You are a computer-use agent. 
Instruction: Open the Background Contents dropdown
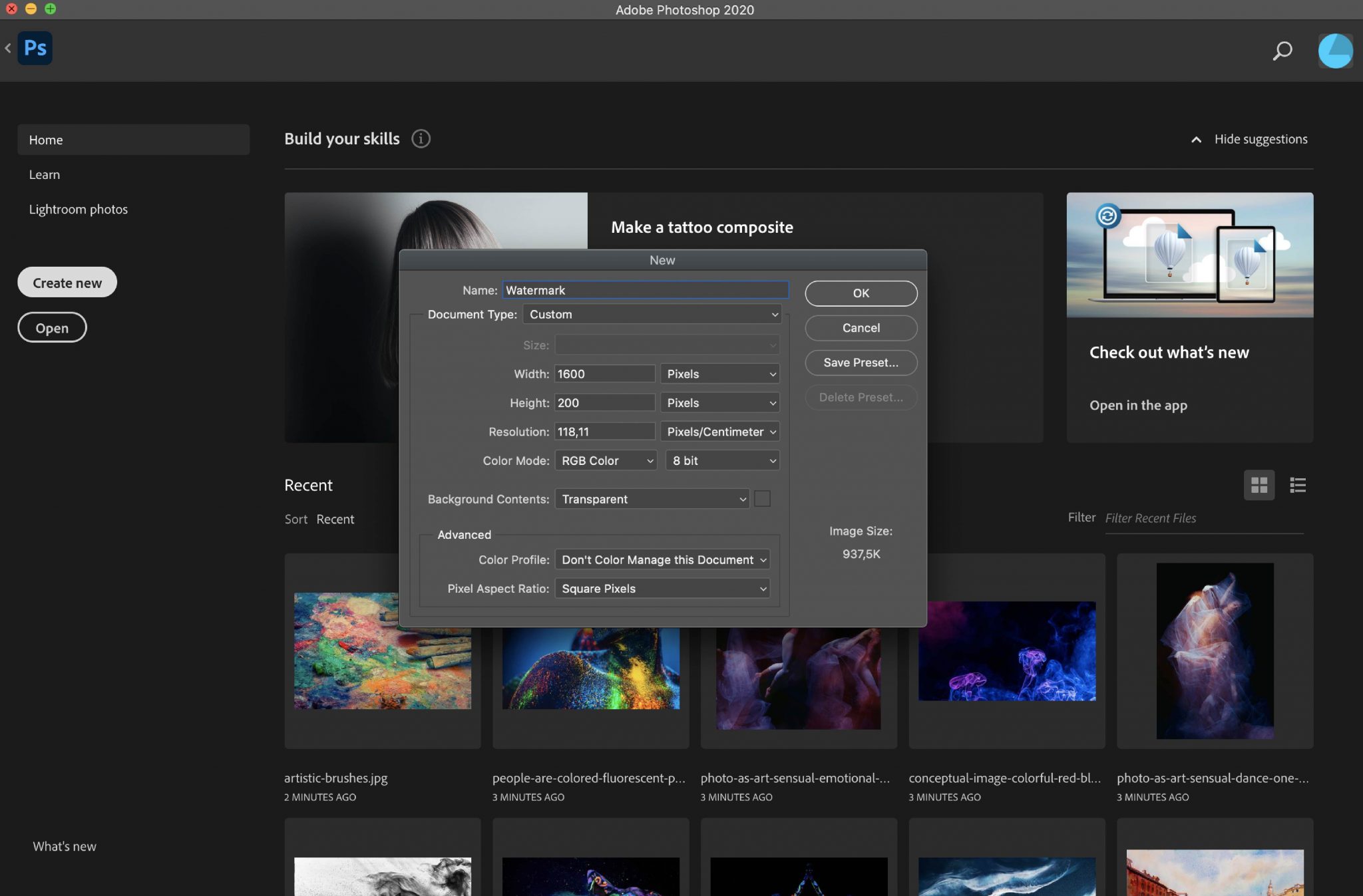(x=652, y=499)
